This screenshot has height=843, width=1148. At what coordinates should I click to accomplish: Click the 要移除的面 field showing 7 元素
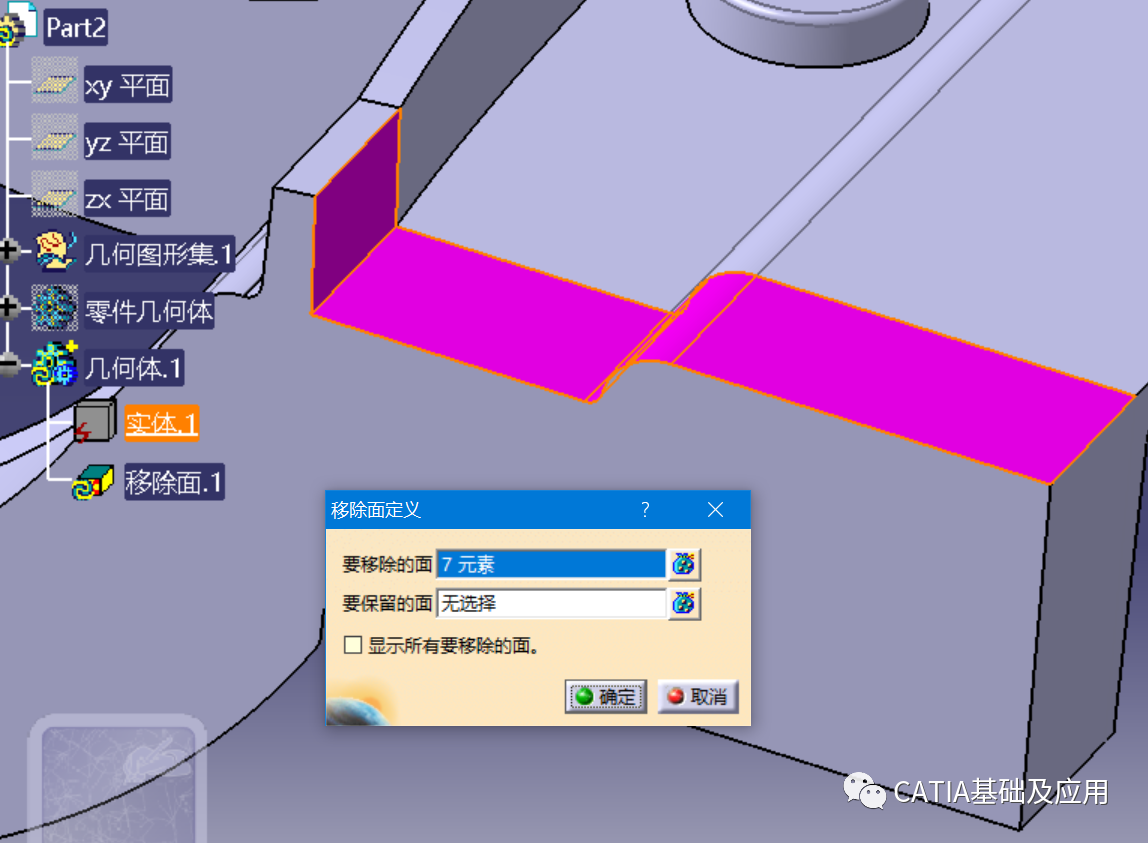[x=551, y=564]
